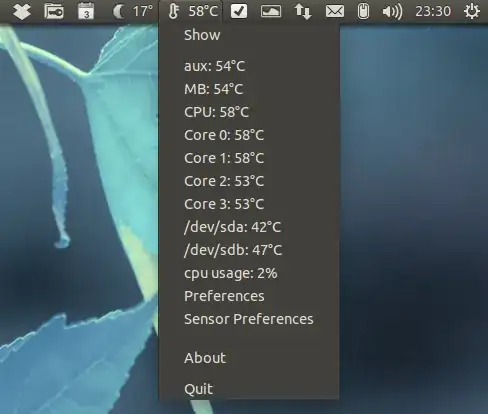
Task: Open the mail envelope indicator
Action: tap(335, 12)
